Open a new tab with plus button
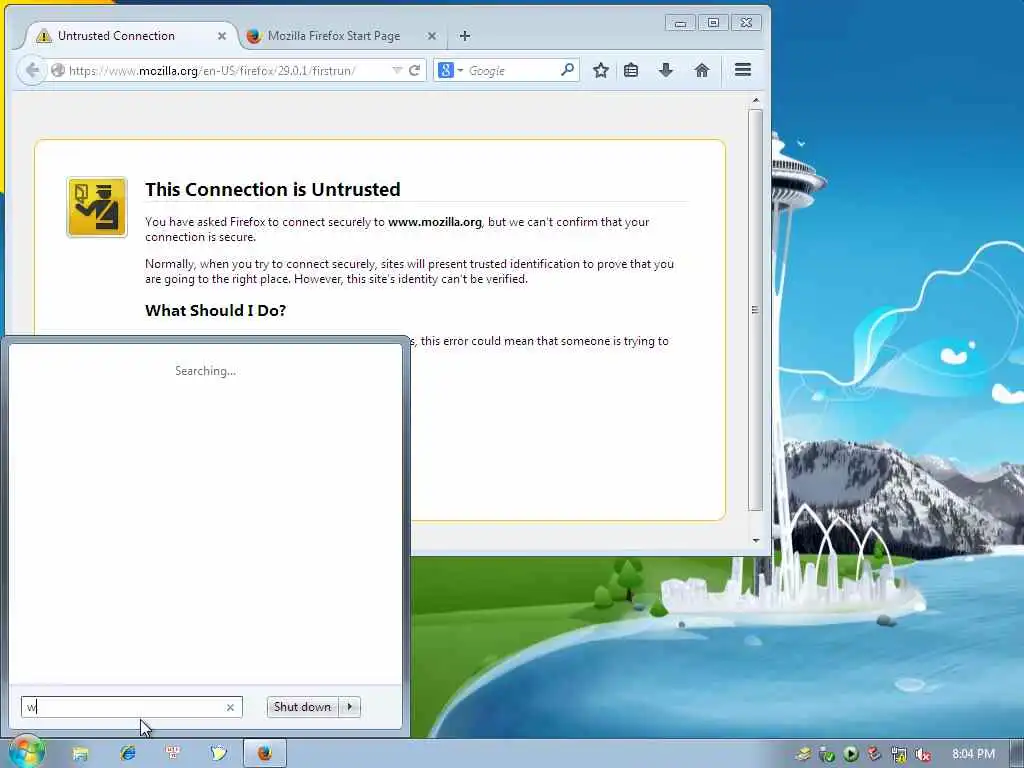 coord(464,36)
